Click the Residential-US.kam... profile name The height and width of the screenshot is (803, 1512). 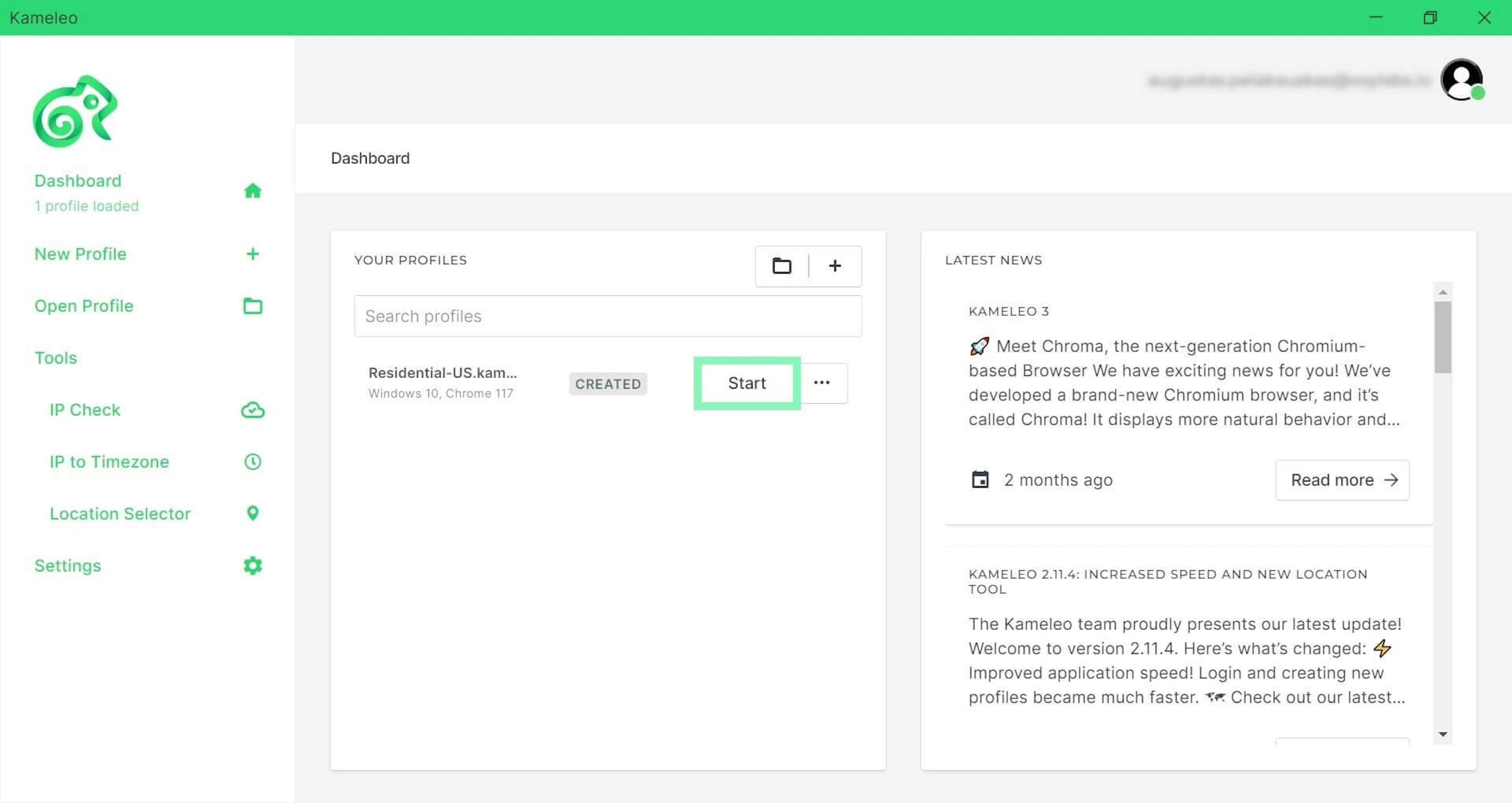(443, 373)
